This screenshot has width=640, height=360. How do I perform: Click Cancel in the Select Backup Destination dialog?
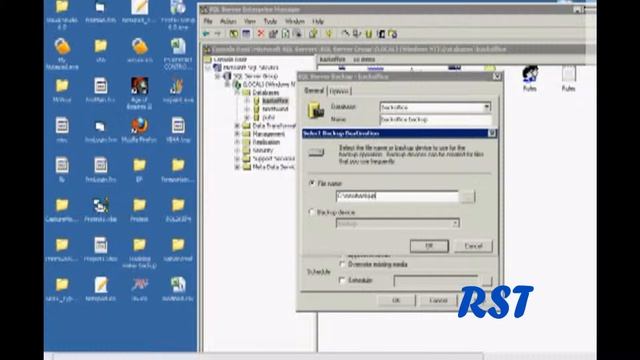point(473,246)
